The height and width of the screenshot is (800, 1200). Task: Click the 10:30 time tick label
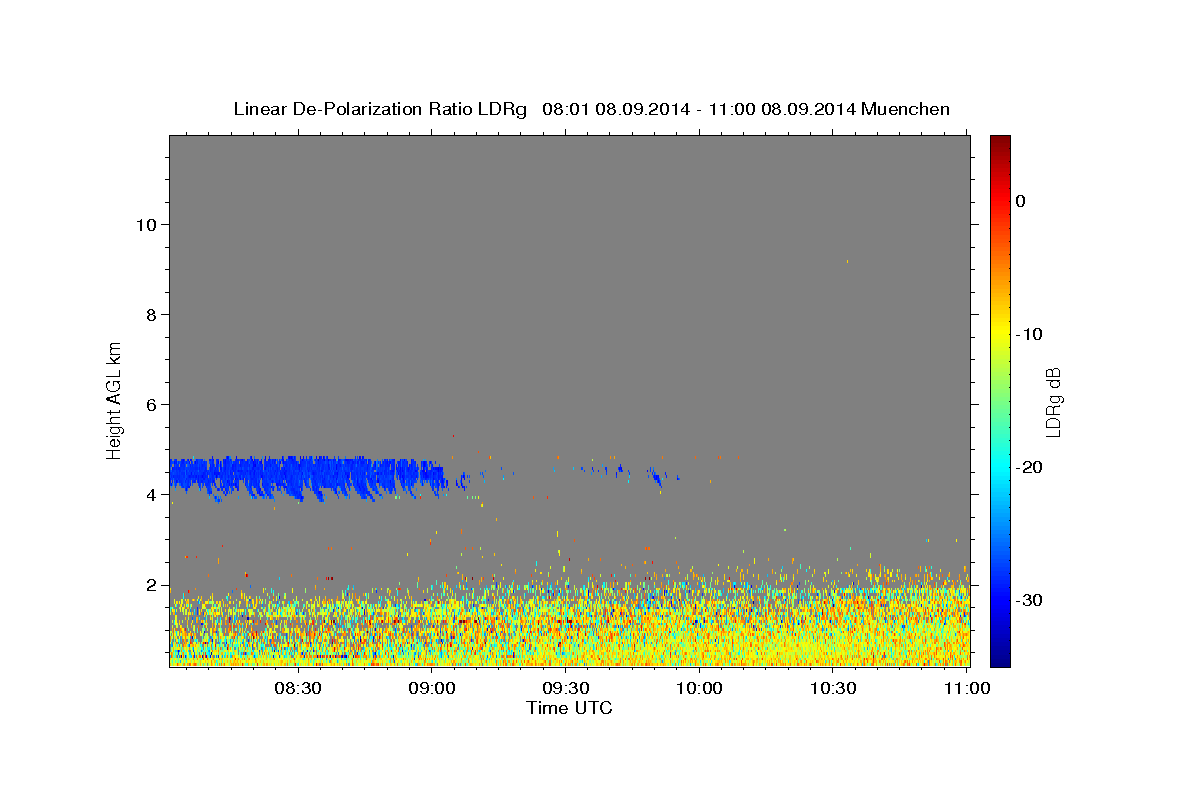point(832,689)
